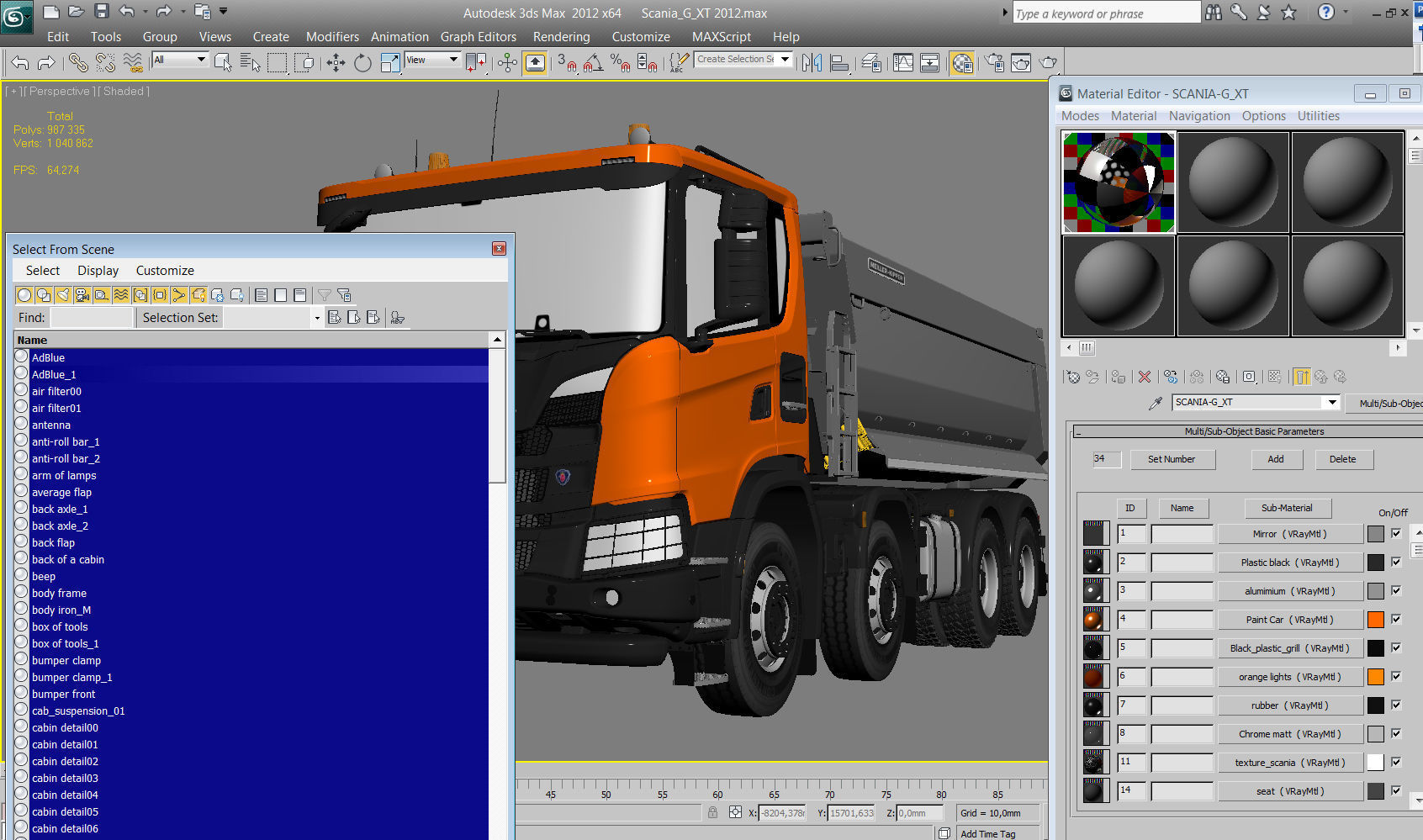Pick material from object with eyedropper

[1156, 404]
